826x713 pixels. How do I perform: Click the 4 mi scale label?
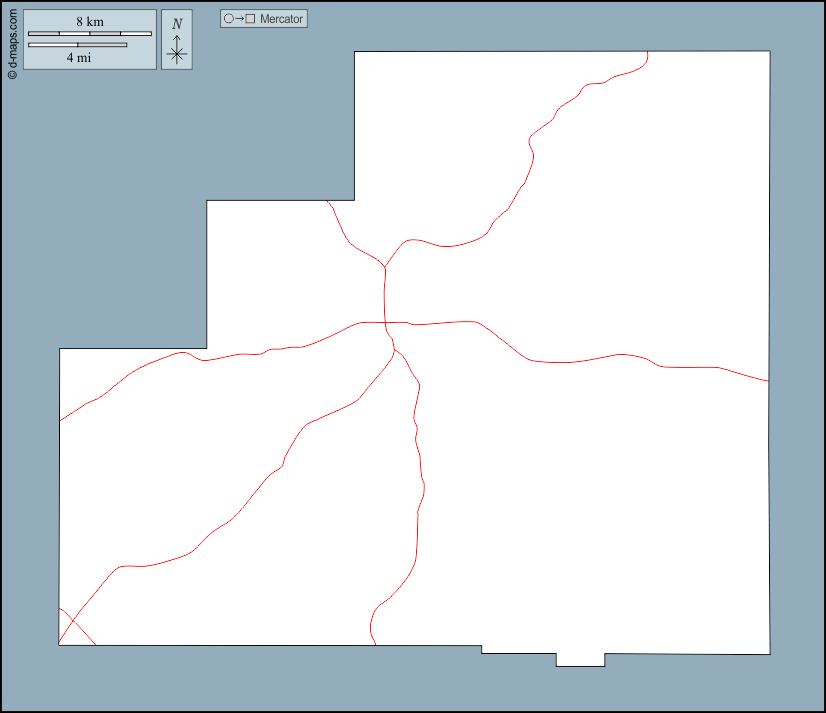click(x=80, y=58)
